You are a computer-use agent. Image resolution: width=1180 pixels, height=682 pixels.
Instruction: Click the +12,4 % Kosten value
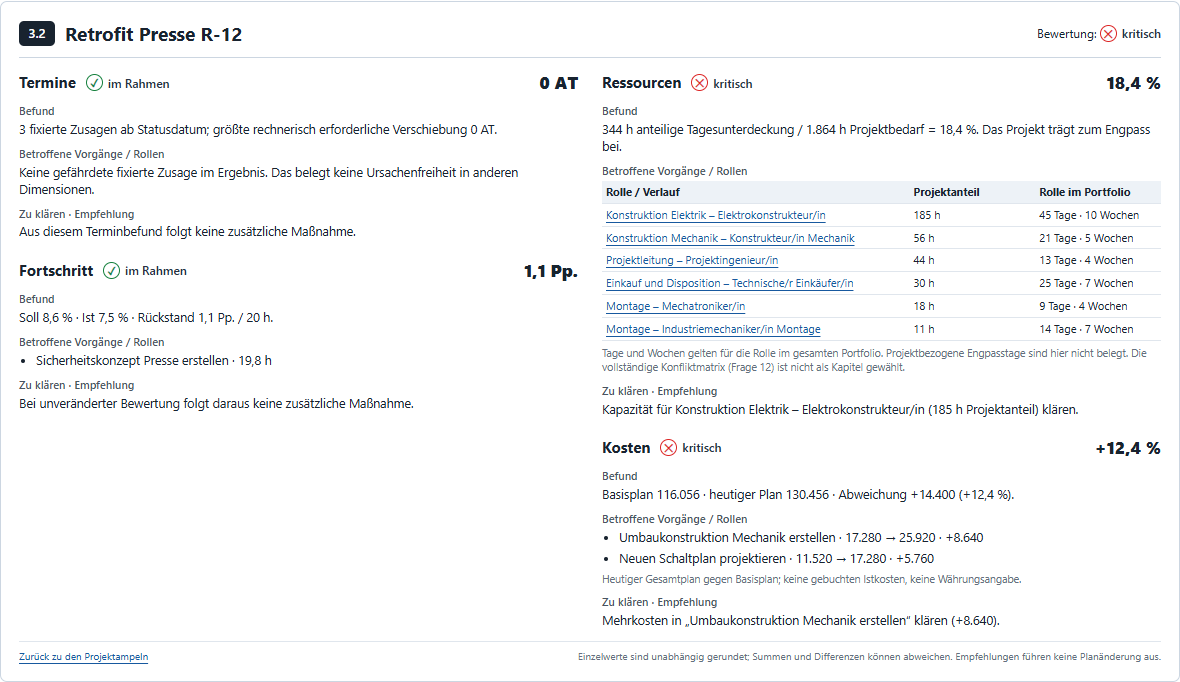(x=1127, y=449)
